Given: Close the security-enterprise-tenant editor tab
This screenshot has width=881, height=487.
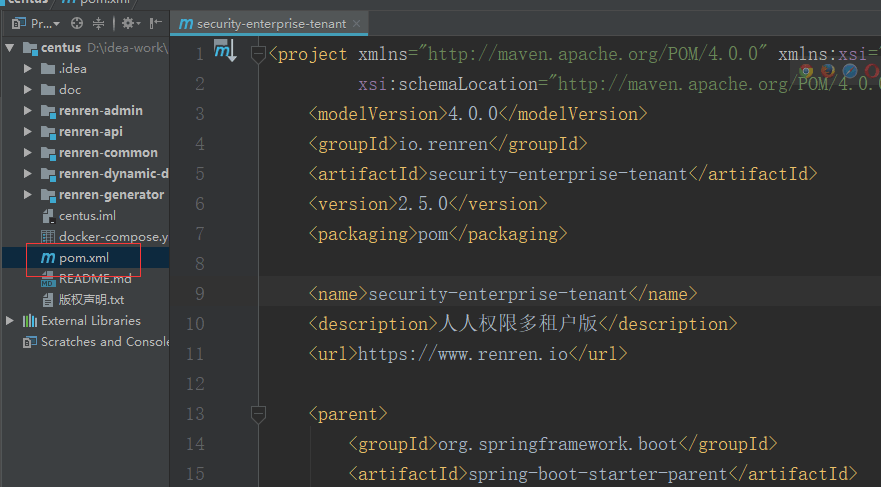Looking at the screenshot, I should 356,24.
